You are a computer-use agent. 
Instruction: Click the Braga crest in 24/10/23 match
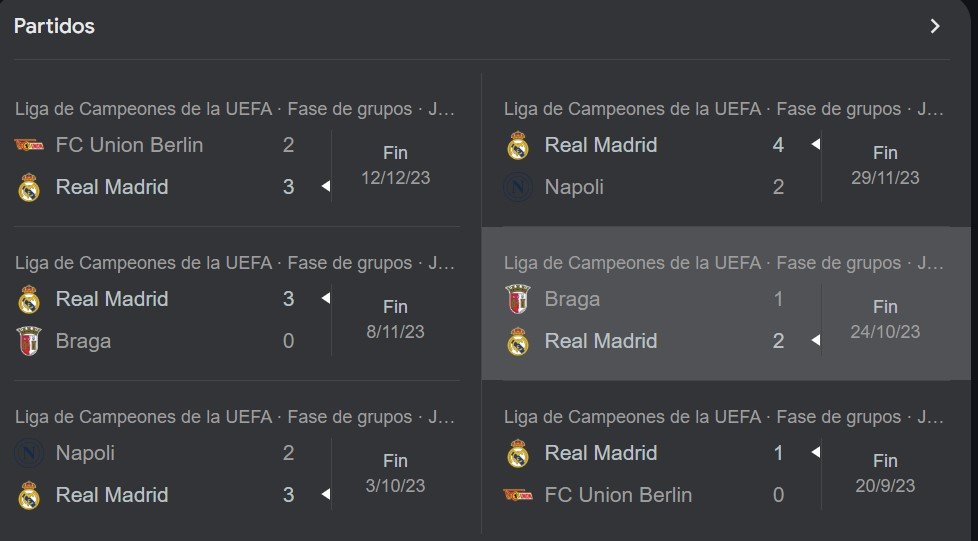517,299
